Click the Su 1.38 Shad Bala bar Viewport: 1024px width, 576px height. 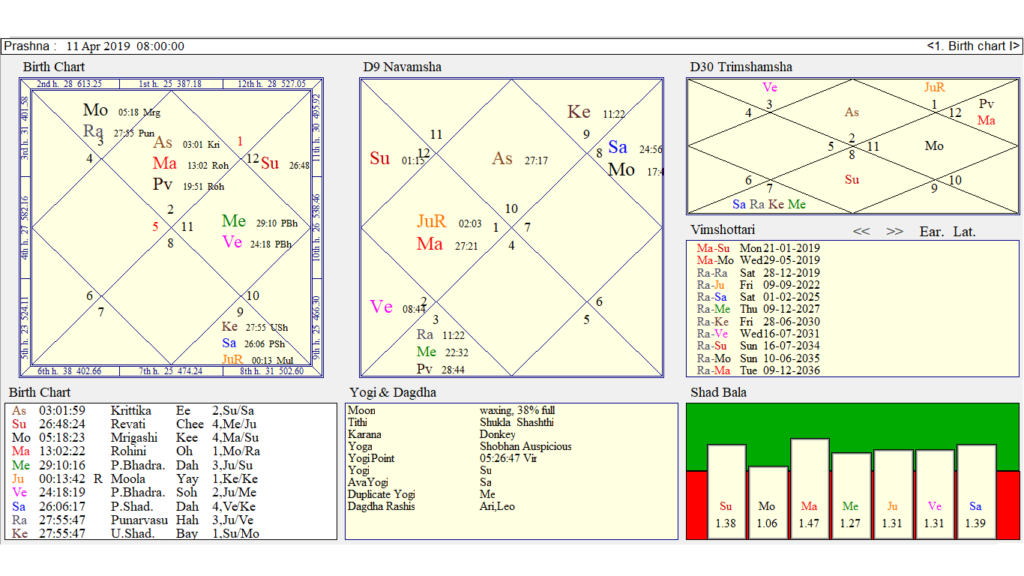[x=726, y=492]
